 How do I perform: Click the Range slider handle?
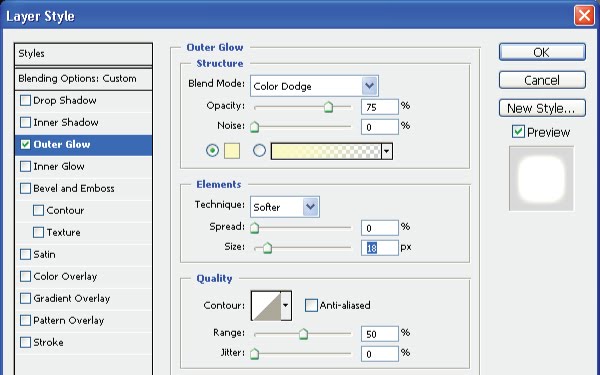click(303, 334)
